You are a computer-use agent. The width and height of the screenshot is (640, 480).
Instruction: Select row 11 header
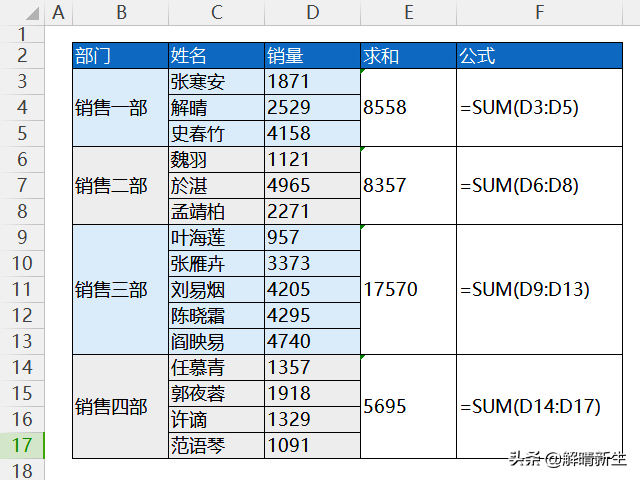tap(22, 289)
